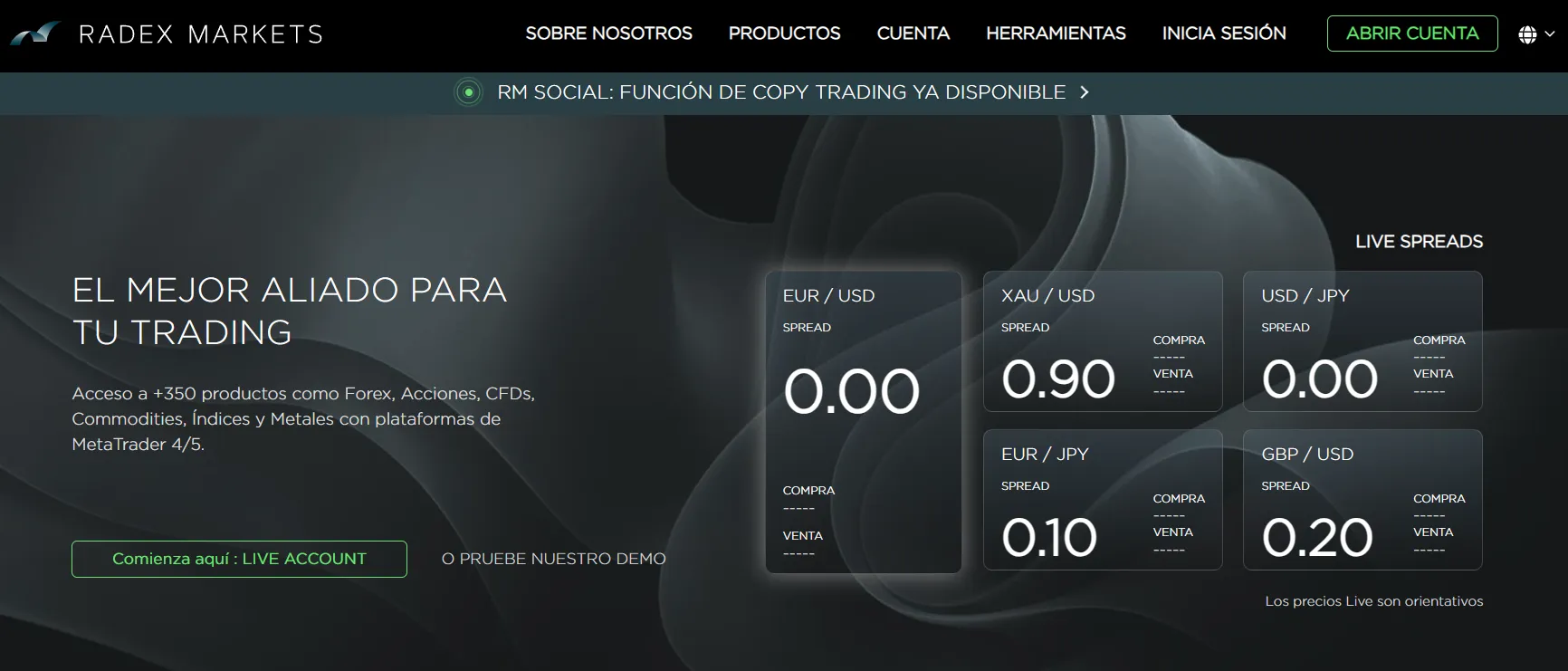This screenshot has height=671, width=1568.
Task: Click the RADEX MARKETS brand name
Action: click(x=201, y=34)
